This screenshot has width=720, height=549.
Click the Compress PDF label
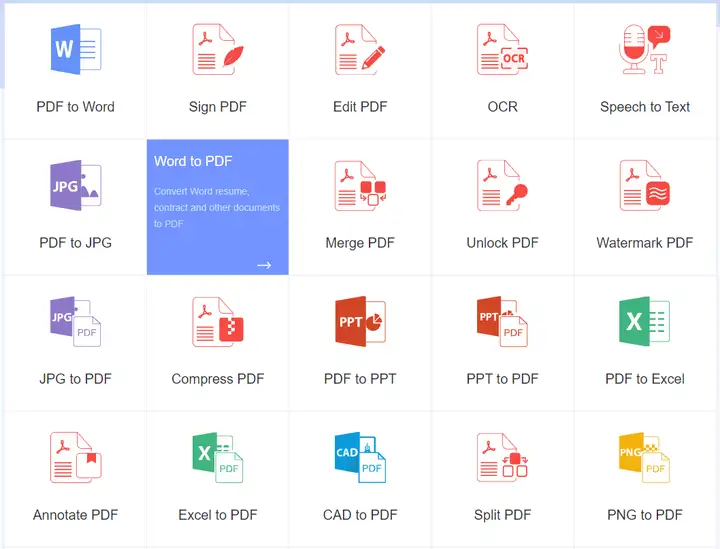[x=218, y=379]
